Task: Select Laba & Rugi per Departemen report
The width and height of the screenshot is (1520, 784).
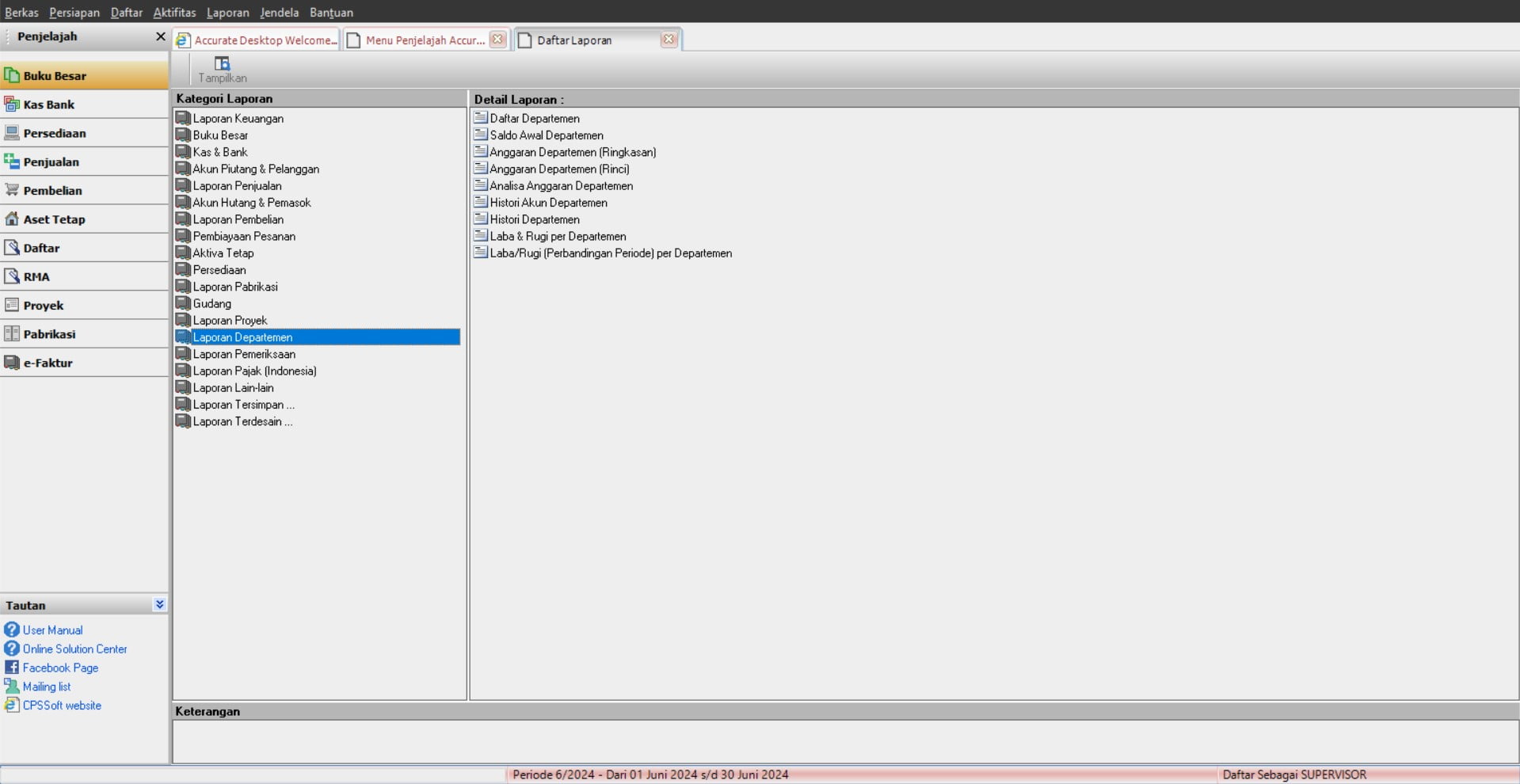Action: point(558,237)
